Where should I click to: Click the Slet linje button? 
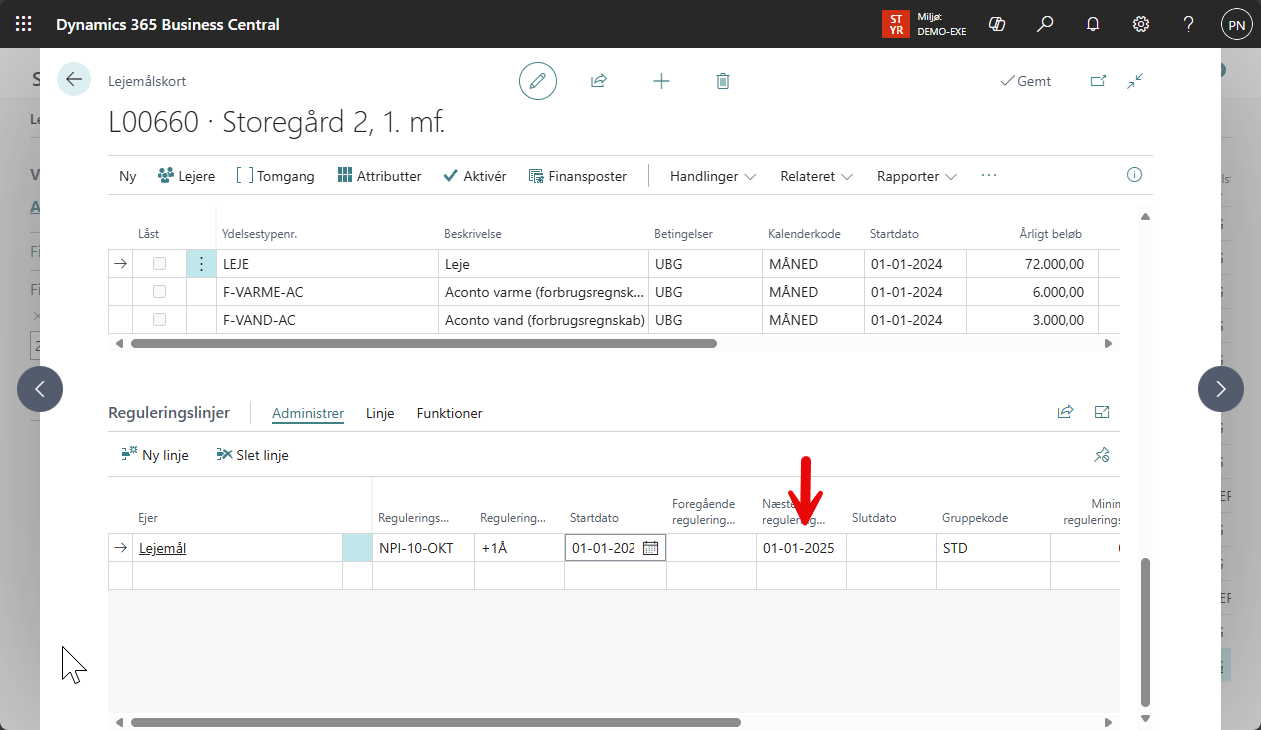coord(253,455)
